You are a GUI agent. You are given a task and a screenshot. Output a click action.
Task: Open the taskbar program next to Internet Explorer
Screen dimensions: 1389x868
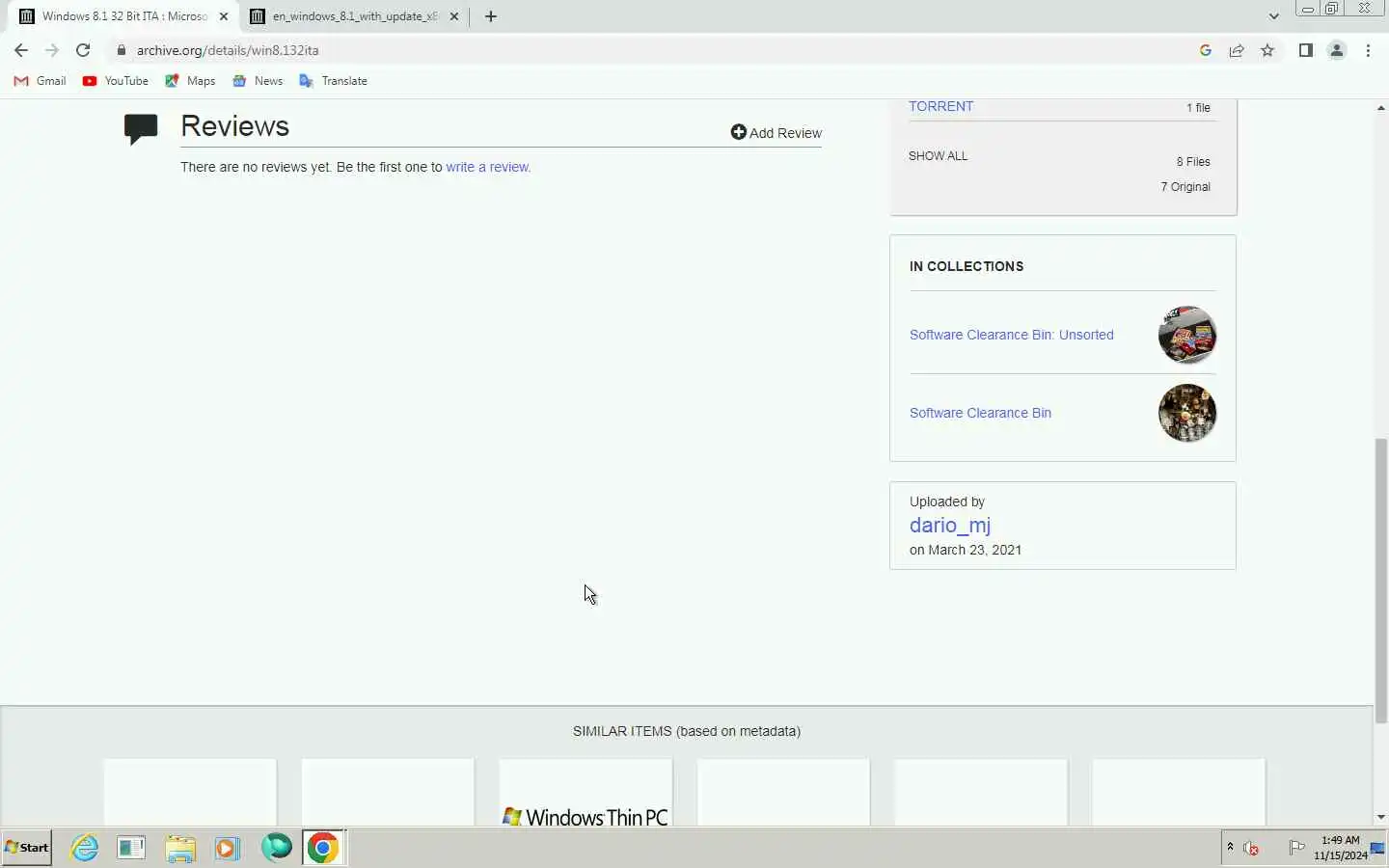tap(131, 849)
